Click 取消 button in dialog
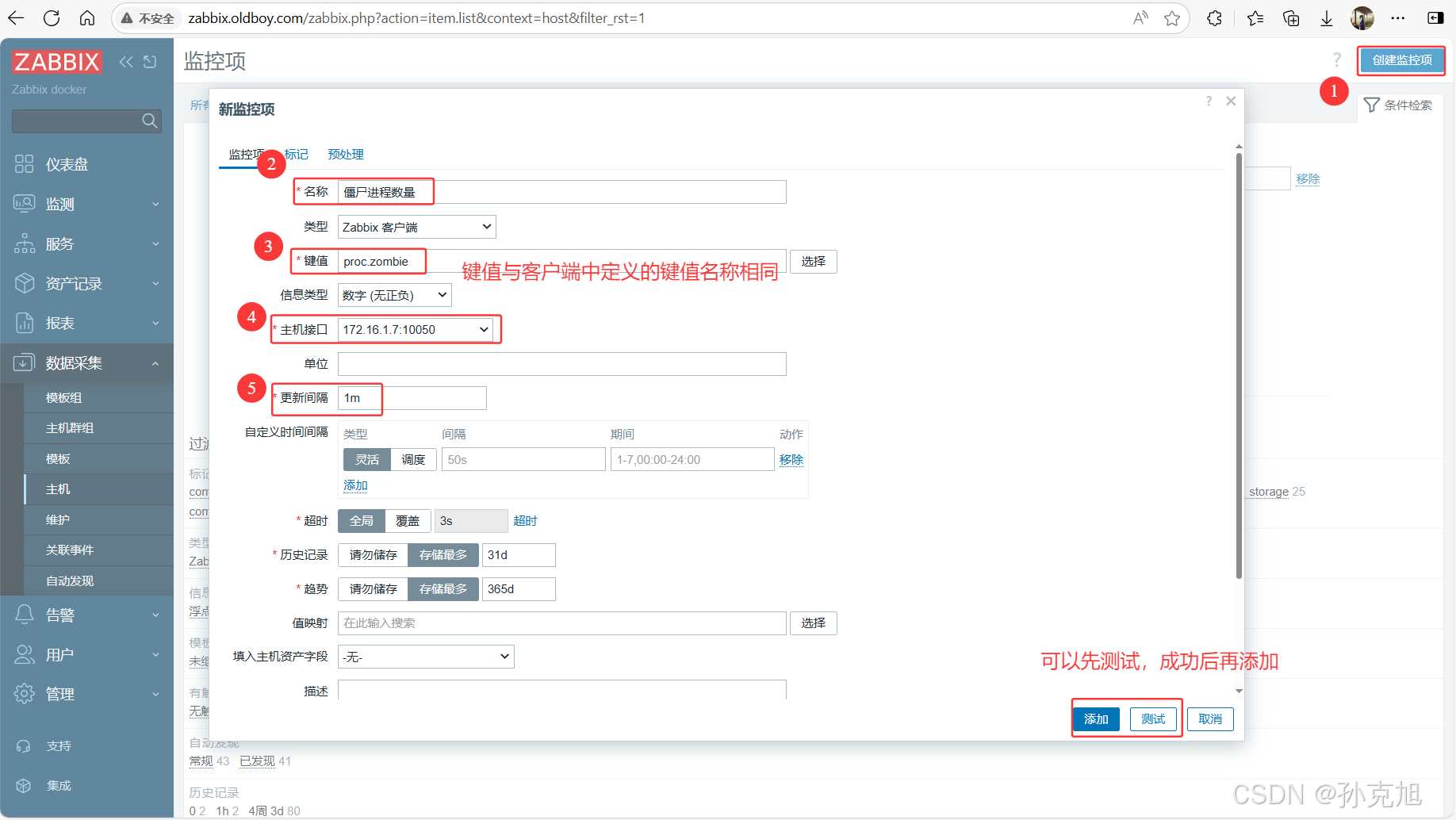Viewport: 1456px width, 820px height. [x=1210, y=719]
